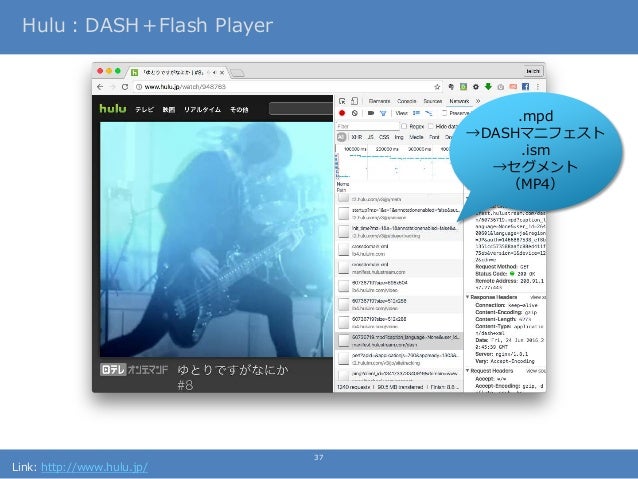Screen dimensions: 638x479
Task: Click the Hulu favicon on the tab
Action: (134, 72)
